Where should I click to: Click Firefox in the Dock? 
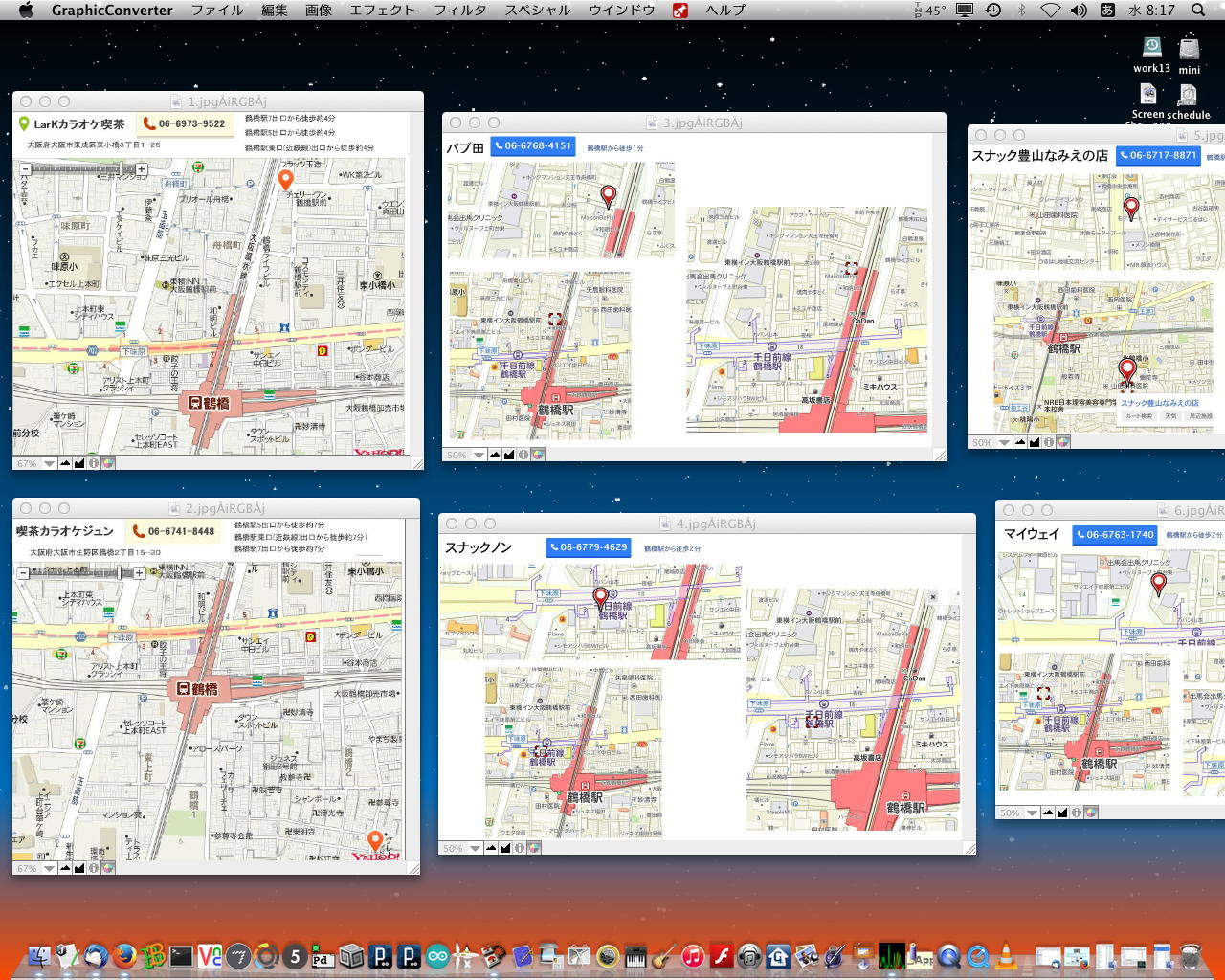(124, 955)
